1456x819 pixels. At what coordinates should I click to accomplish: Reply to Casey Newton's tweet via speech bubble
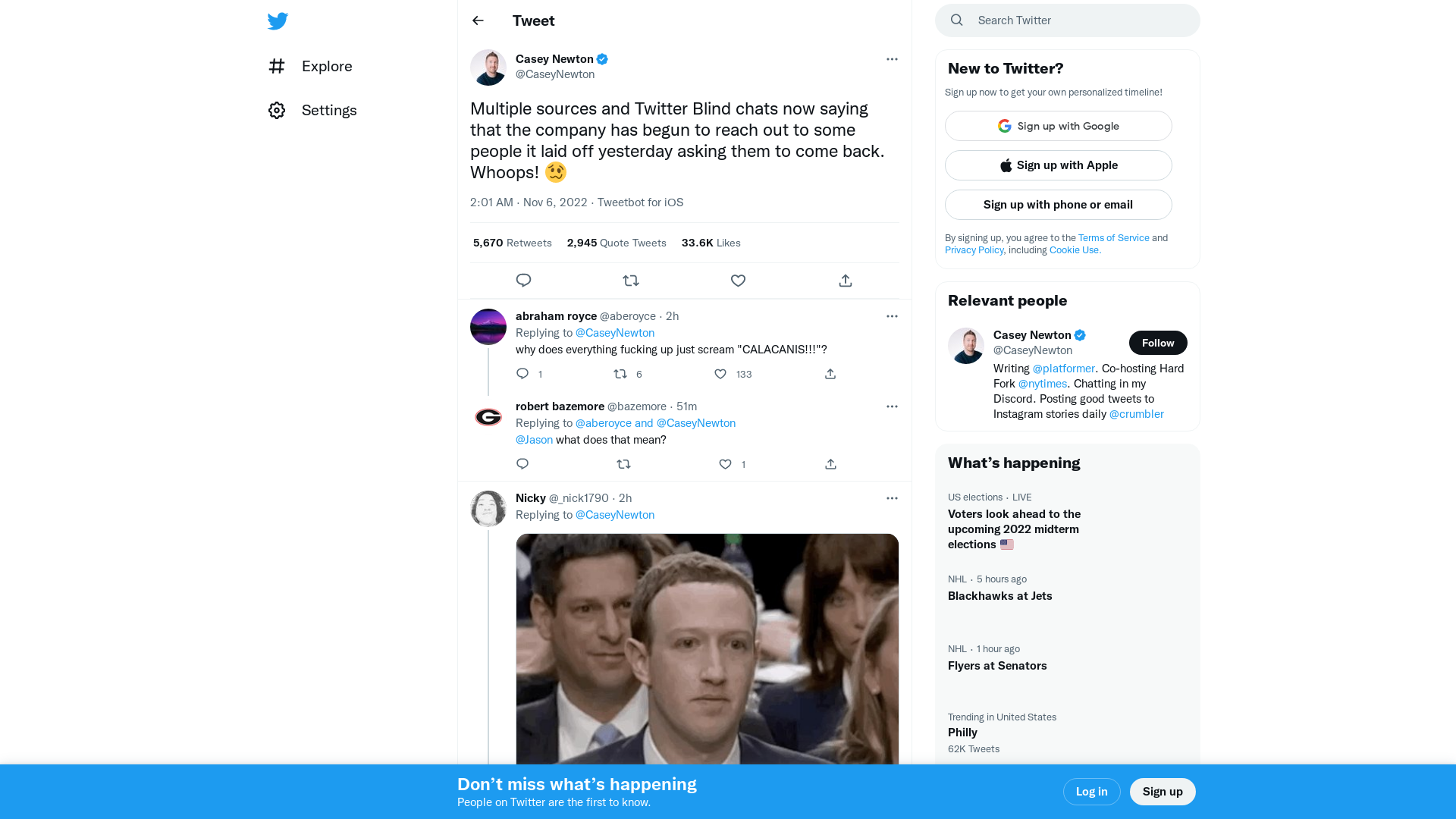pos(523,281)
